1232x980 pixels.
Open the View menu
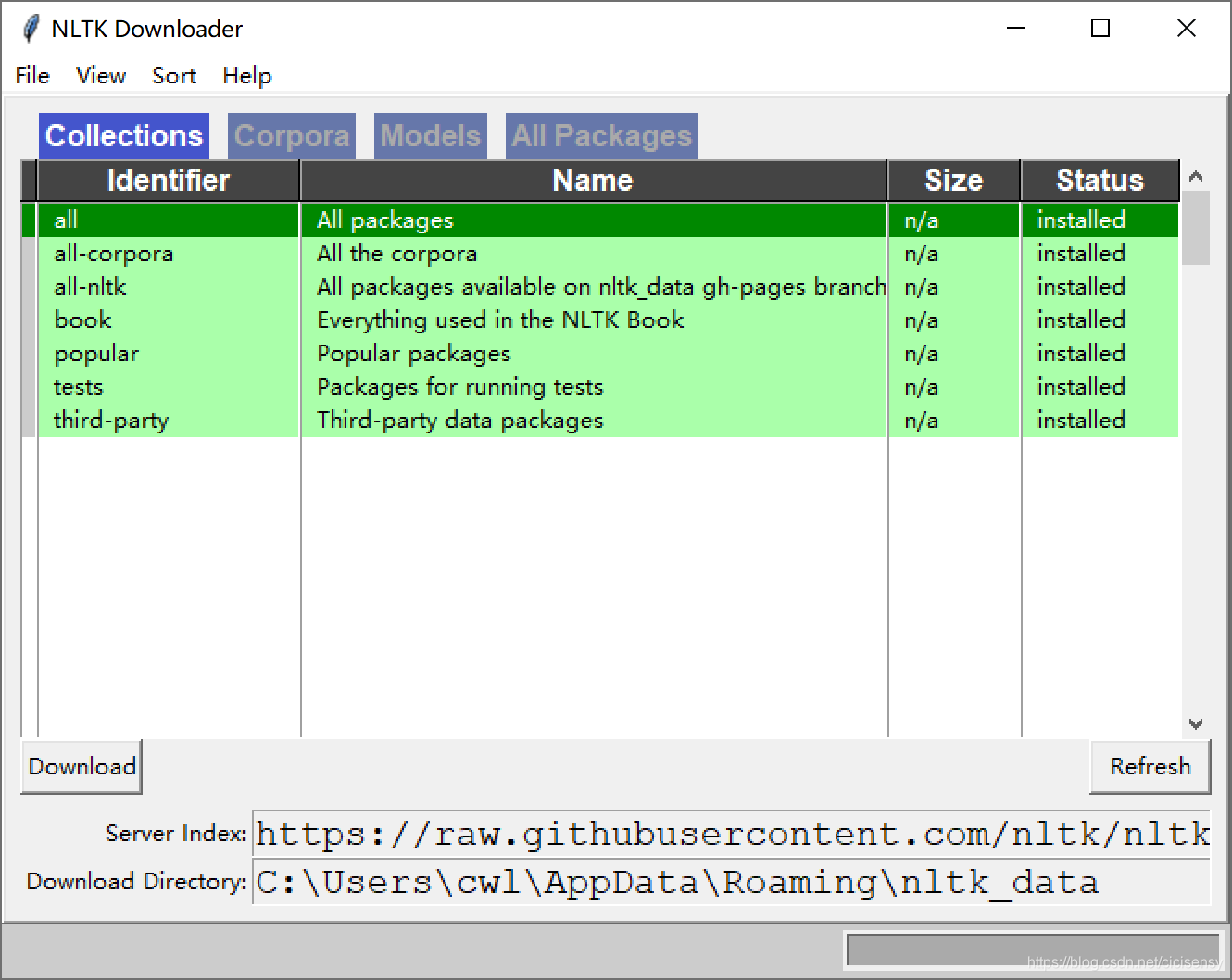pyautogui.click(x=101, y=75)
